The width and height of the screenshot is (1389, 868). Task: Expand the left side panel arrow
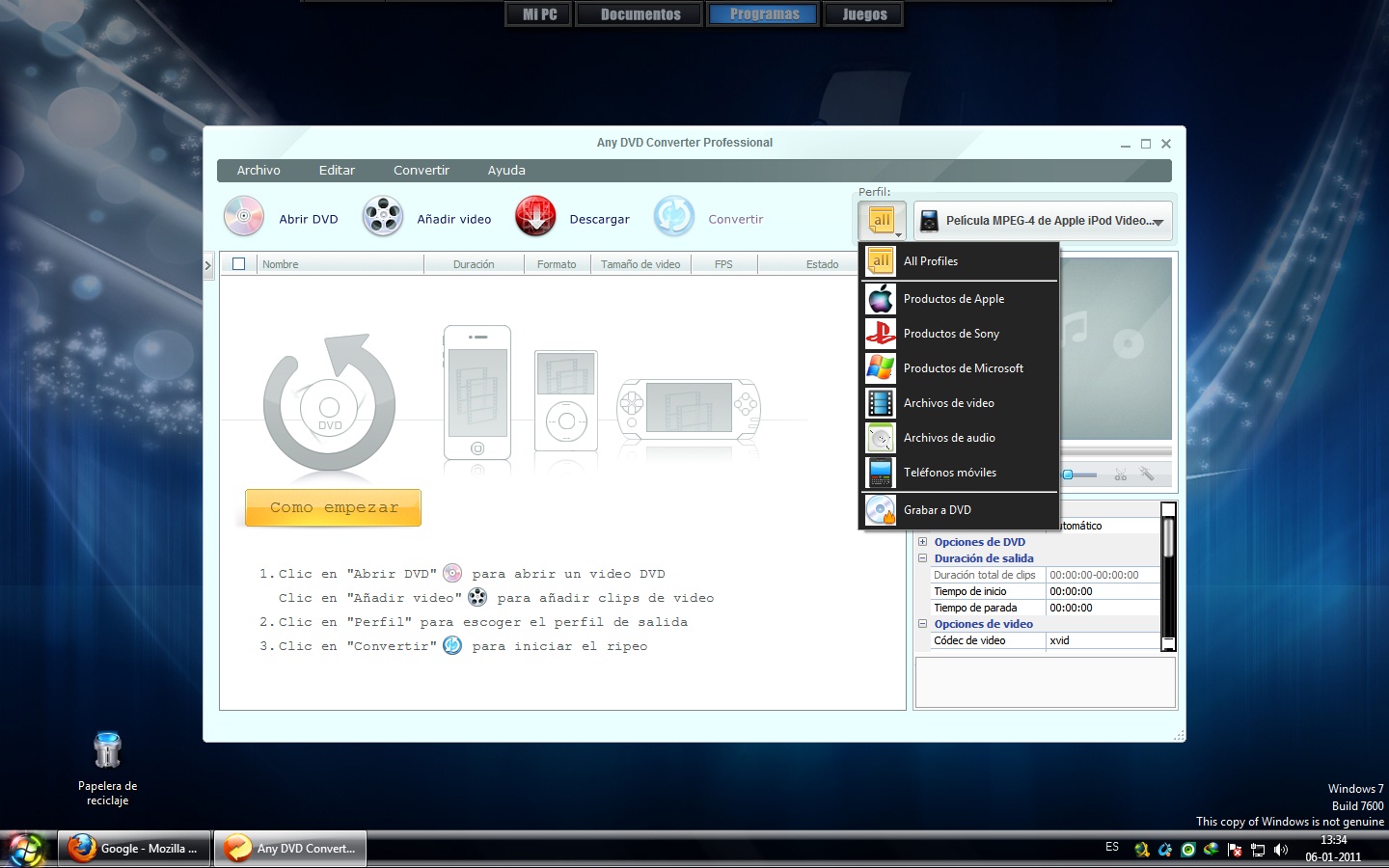click(x=207, y=265)
